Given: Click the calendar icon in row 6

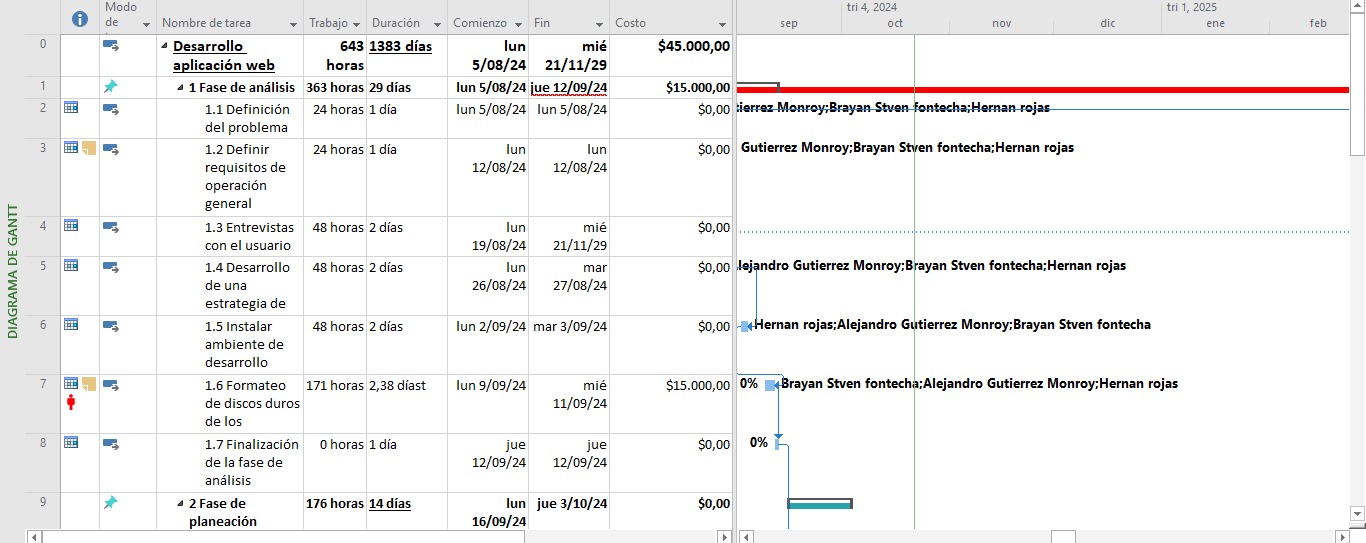Looking at the screenshot, I should [x=71, y=324].
